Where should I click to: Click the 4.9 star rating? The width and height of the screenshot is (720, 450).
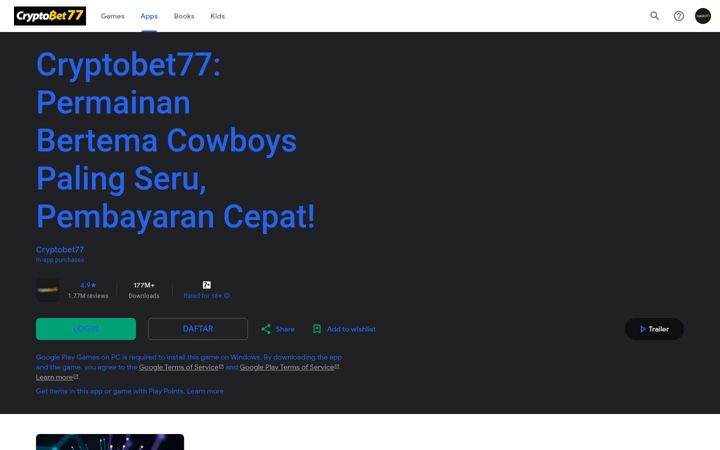pyautogui.click(x=88, y=285)
